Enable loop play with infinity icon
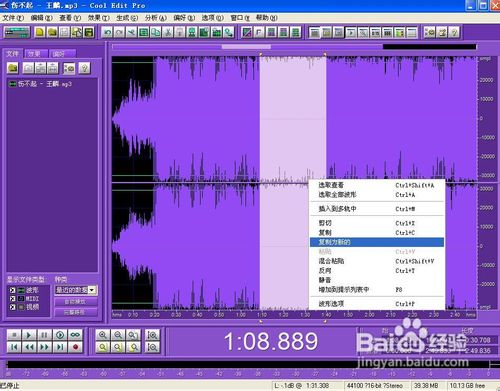This screenshot has width=500, height=391. [x=75, y=335]
